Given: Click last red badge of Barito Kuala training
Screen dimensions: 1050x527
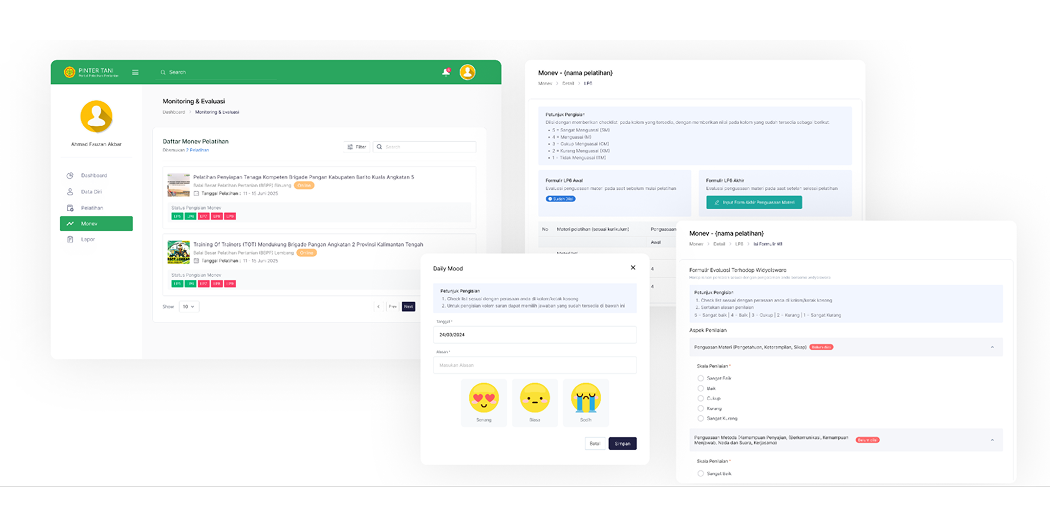Looking at the screenshot, I should pyautogui.click(x=230, y=216).
